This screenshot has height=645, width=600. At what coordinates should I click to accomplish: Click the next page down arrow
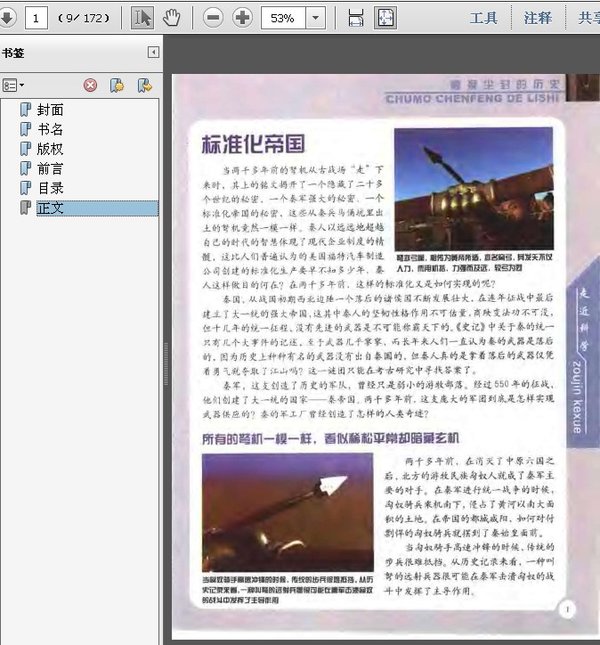[x=6, y=18]
